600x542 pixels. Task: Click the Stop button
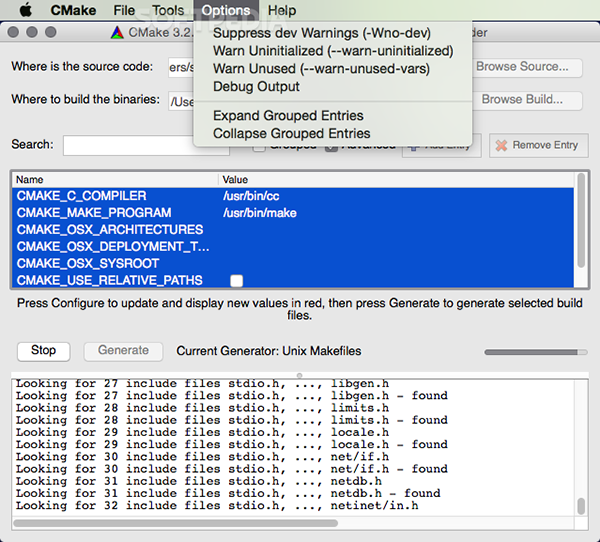(44, 351)
